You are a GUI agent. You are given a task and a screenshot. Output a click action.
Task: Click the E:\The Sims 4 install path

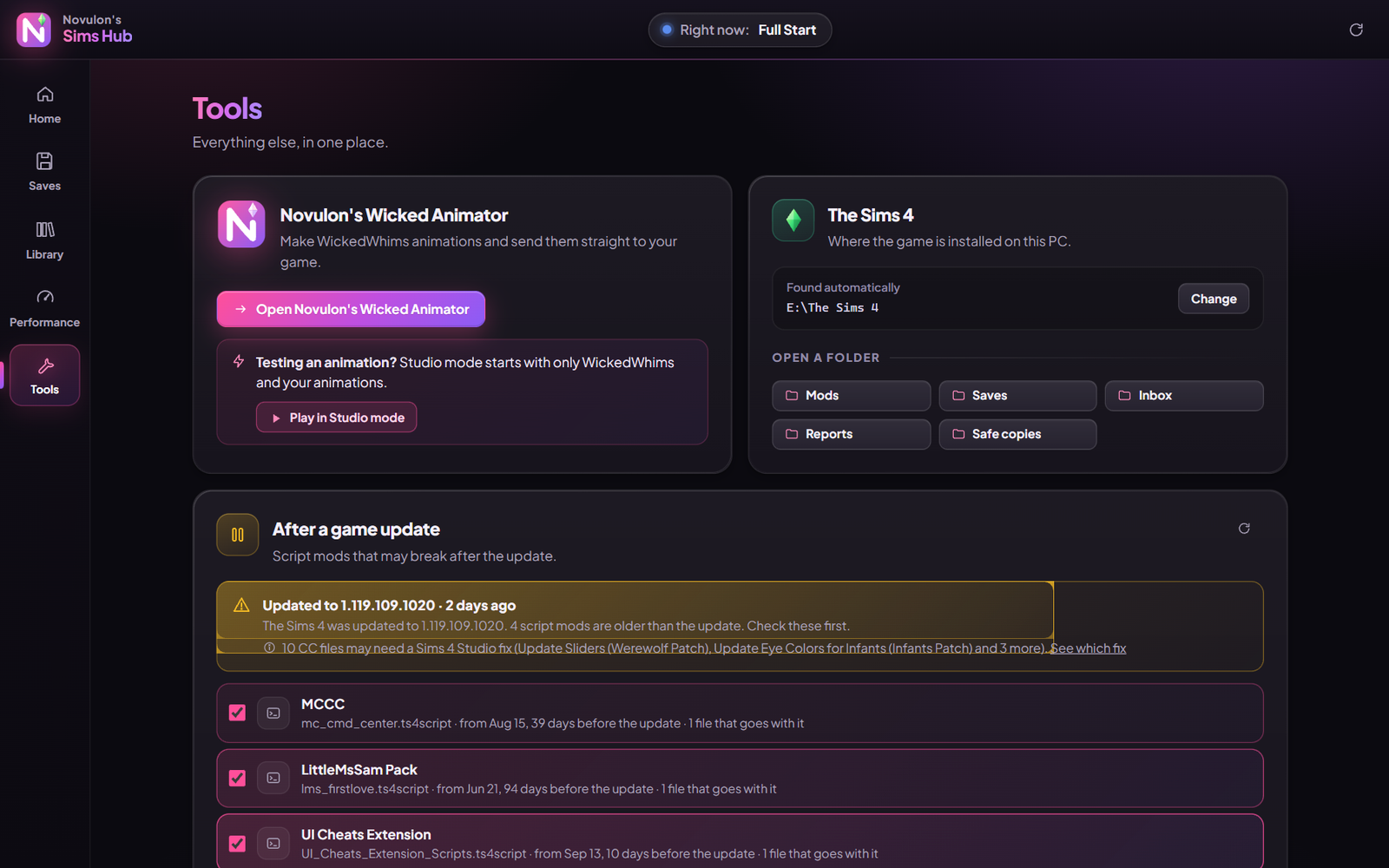pos(833,307)
